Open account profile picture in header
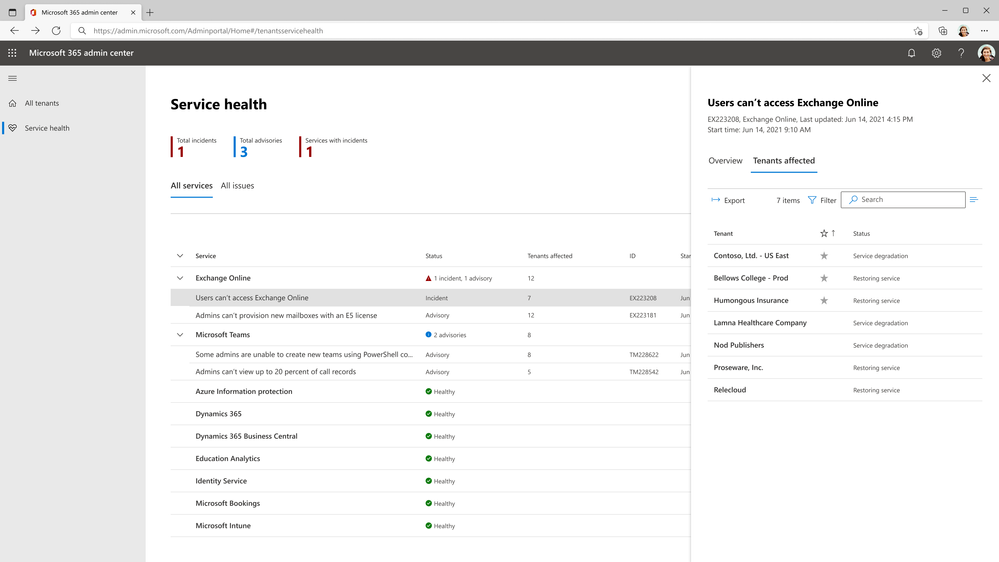The image size is (999, 562). [986, 54]
